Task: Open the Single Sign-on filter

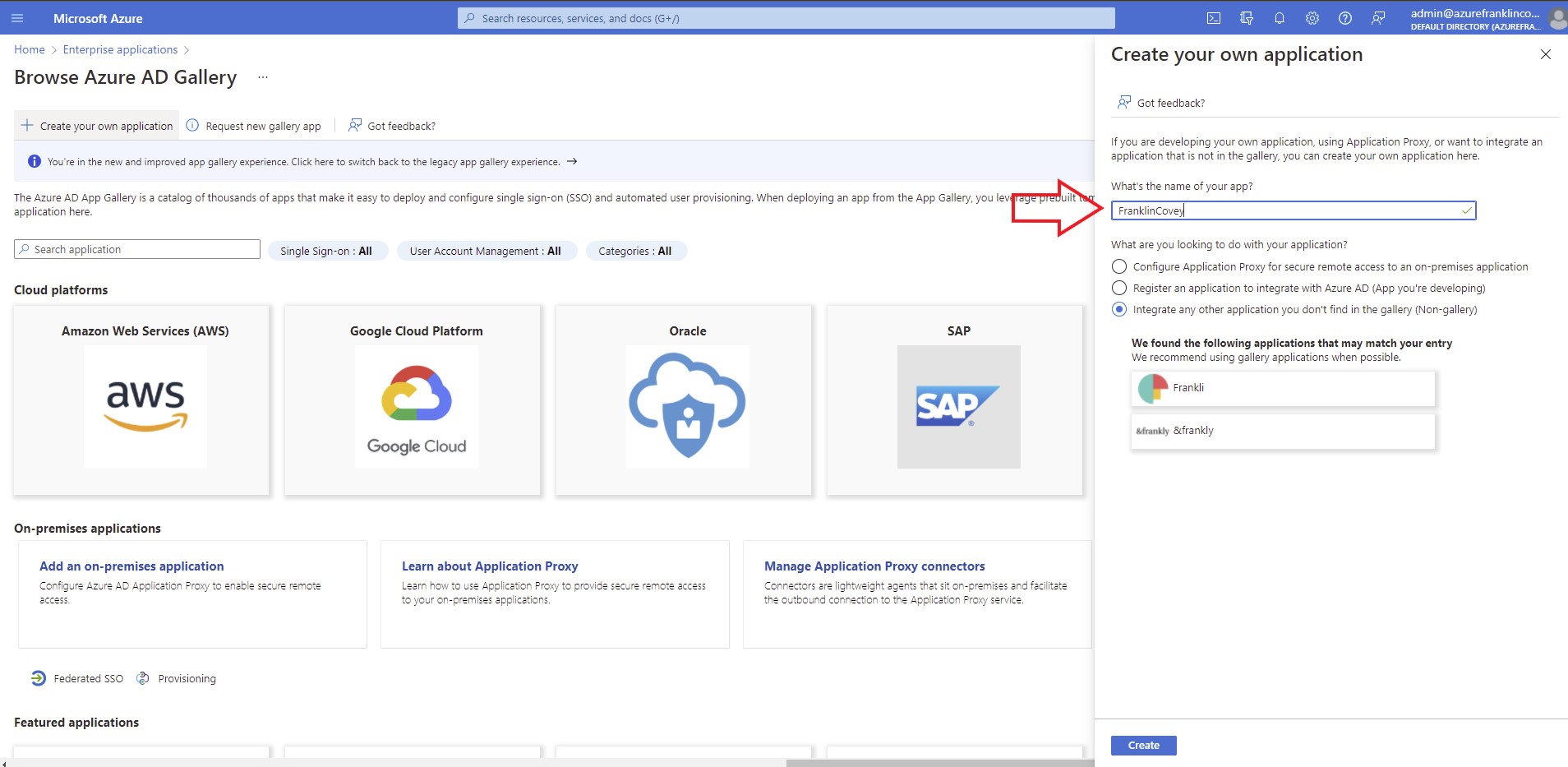Action: click(327, 251)
